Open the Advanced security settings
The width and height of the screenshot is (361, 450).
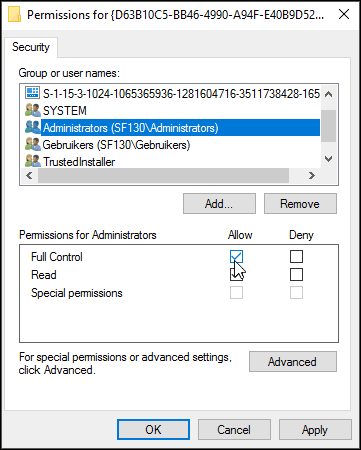(x=293, y=361)
